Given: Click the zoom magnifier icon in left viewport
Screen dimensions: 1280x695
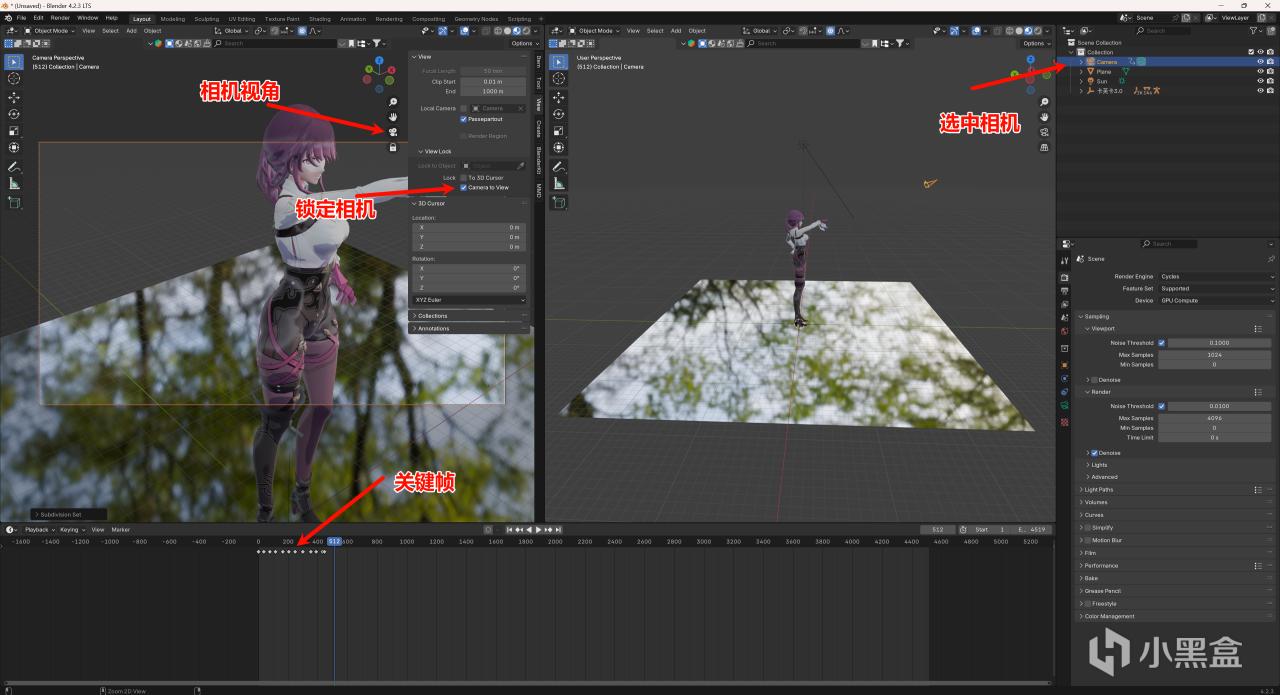Looking at the screenshot, I should [393, 102].
